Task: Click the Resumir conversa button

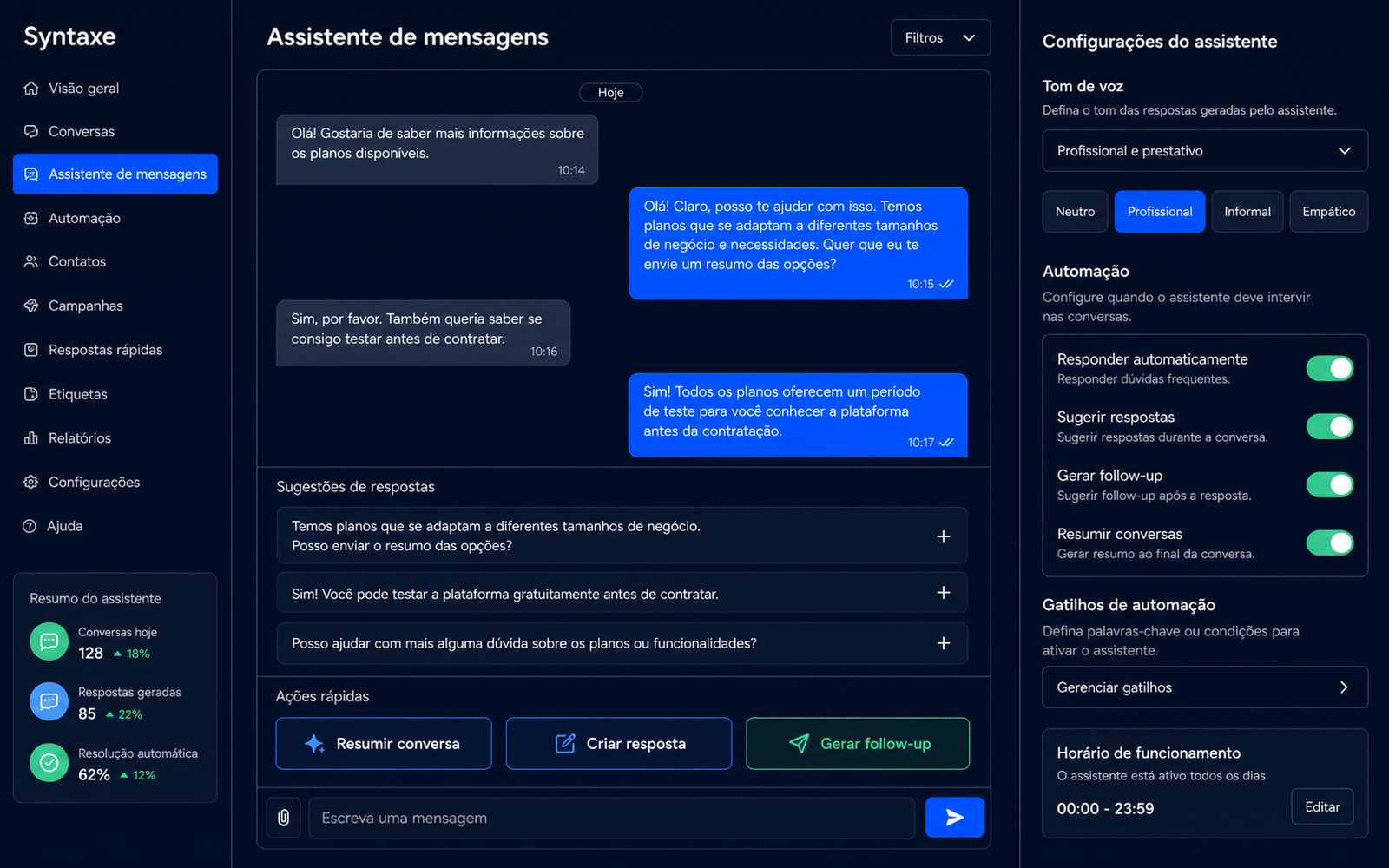Action: (x=384, y=744)
